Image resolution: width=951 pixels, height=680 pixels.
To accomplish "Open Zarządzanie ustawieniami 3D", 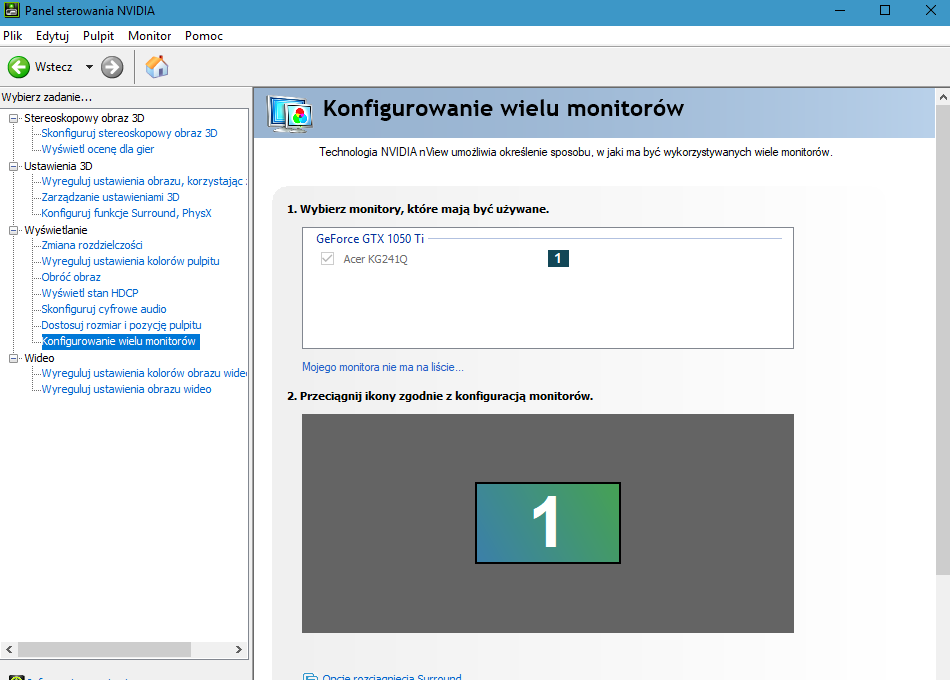I will pyautogui.click(x=110, y=197).
